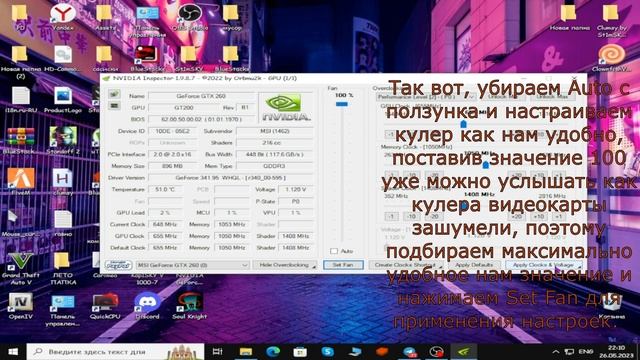Select the StImSKY folder on the desktop
Image resolution: width=640 pixels, height=360 pixels.
coord(189,58)
